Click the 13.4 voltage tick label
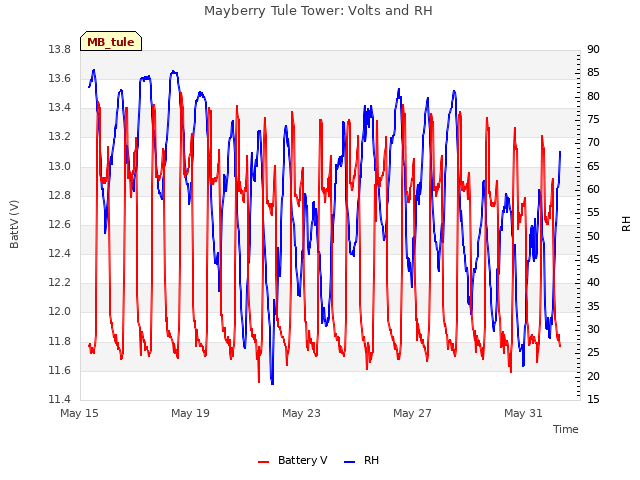Image resolution: width=640 pixels, height=480 pixels. point(60,108)
